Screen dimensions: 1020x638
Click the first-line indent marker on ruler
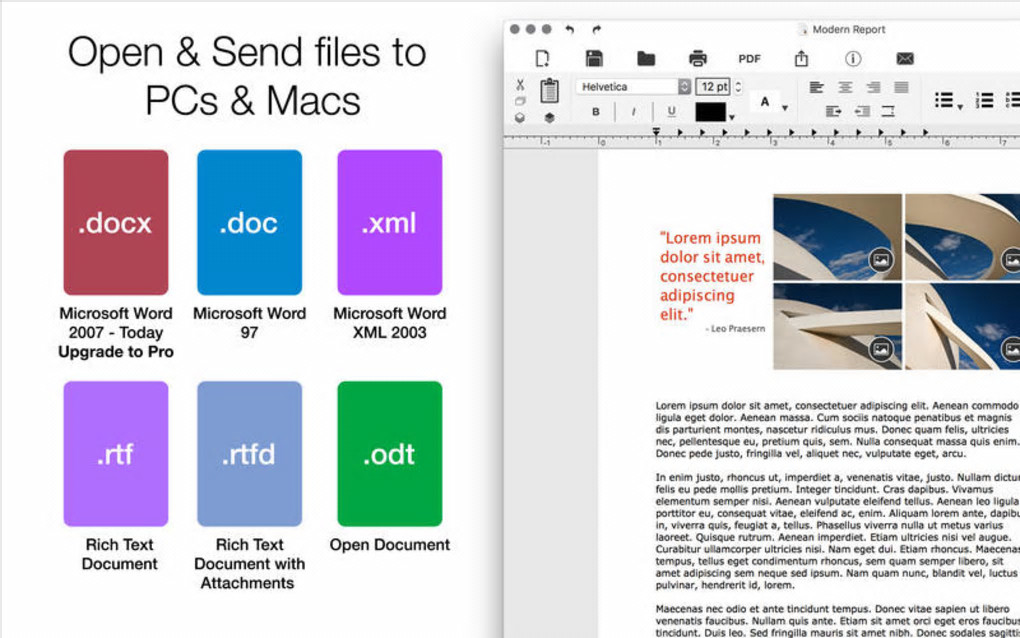[656, 131]
